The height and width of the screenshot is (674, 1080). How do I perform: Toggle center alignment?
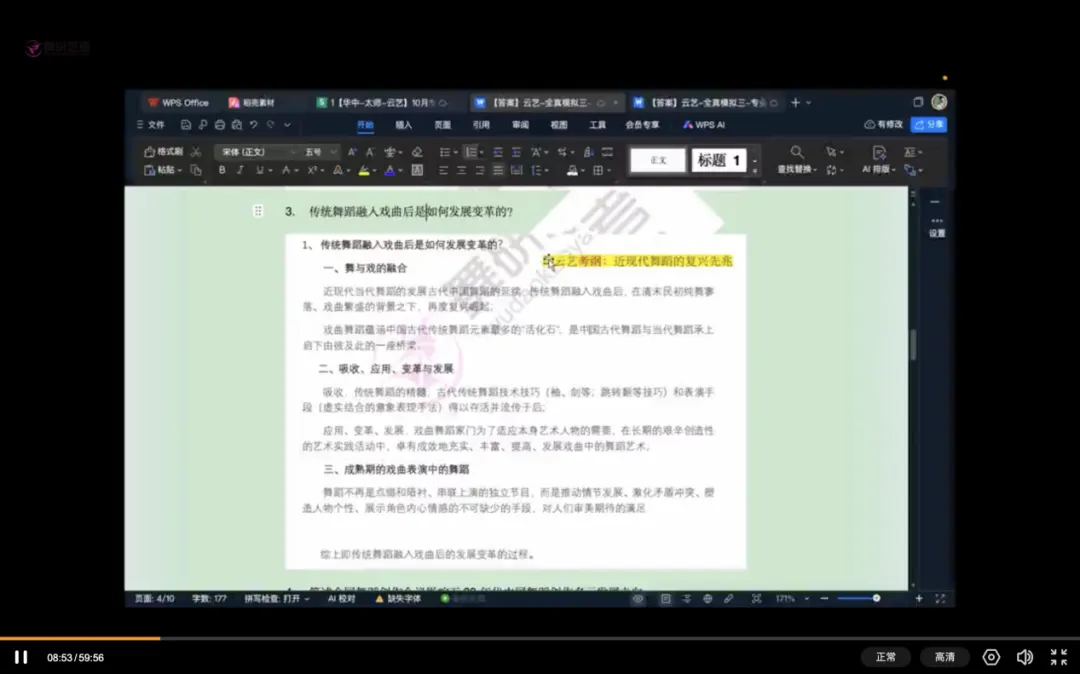(461, 170)
